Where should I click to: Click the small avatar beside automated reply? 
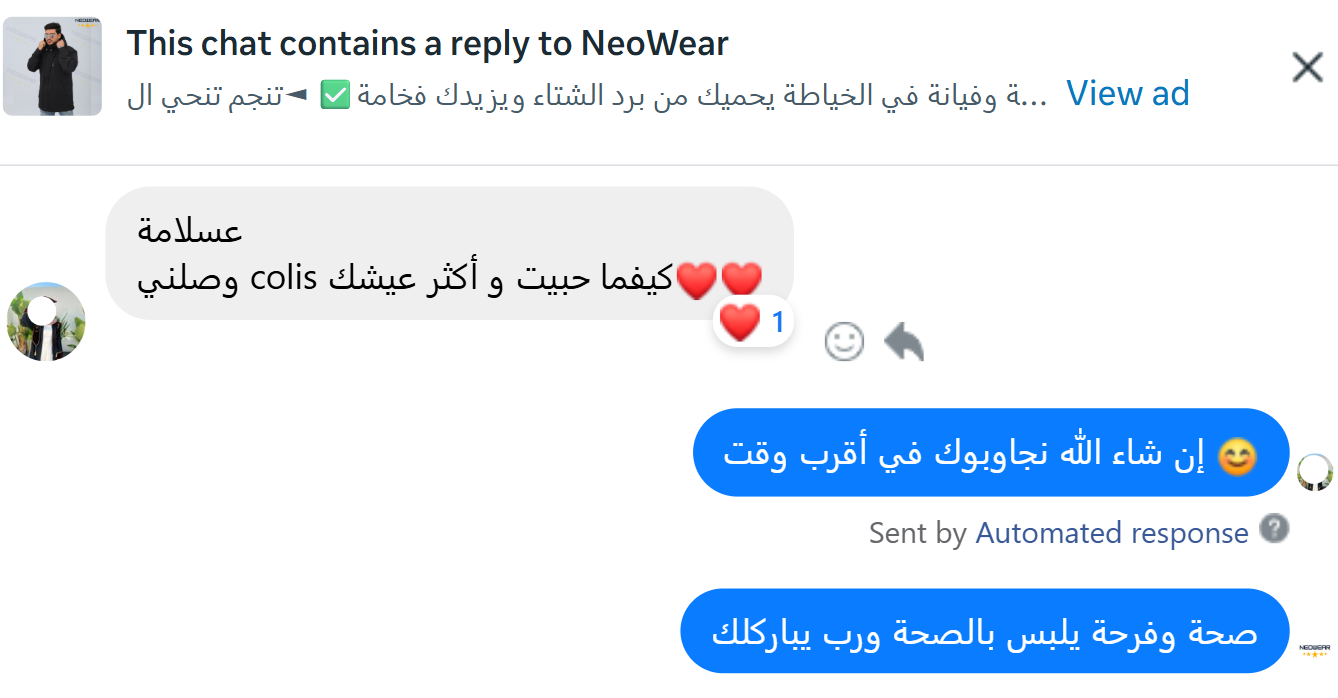pos(1314,472)
